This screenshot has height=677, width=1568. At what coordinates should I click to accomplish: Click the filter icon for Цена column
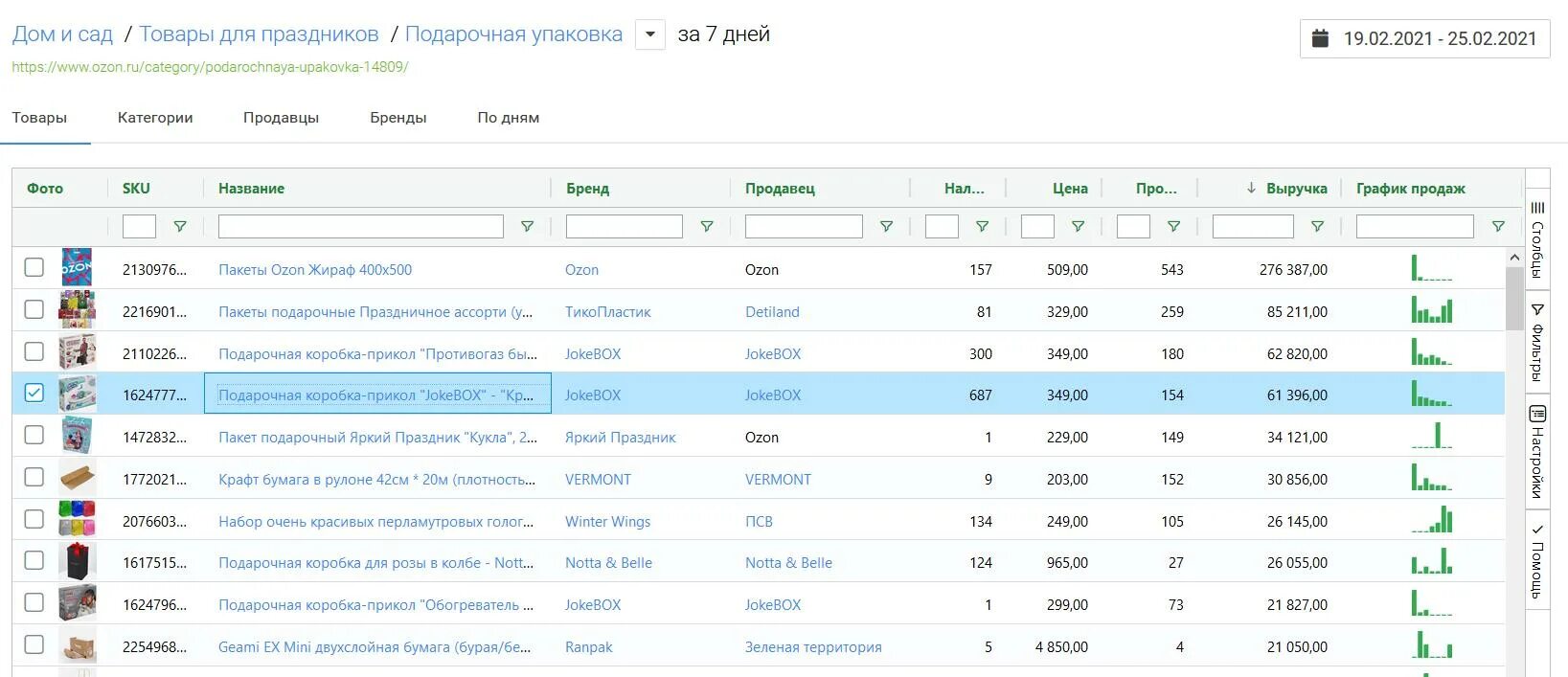(1078, 227)
